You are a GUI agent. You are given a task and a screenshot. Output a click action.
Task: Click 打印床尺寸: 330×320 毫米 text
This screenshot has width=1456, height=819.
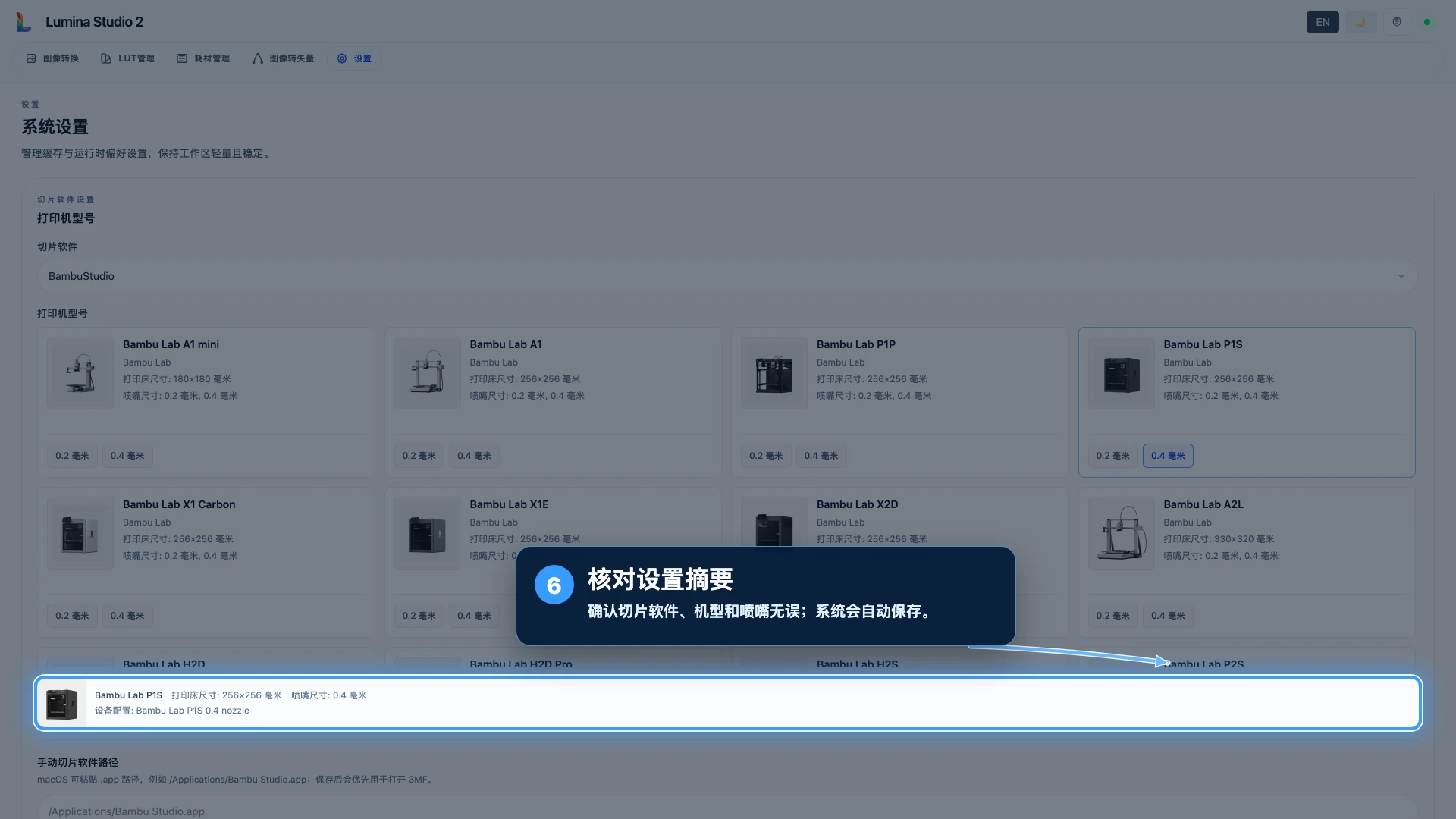pyautogui.click(x=1219, y=539)
